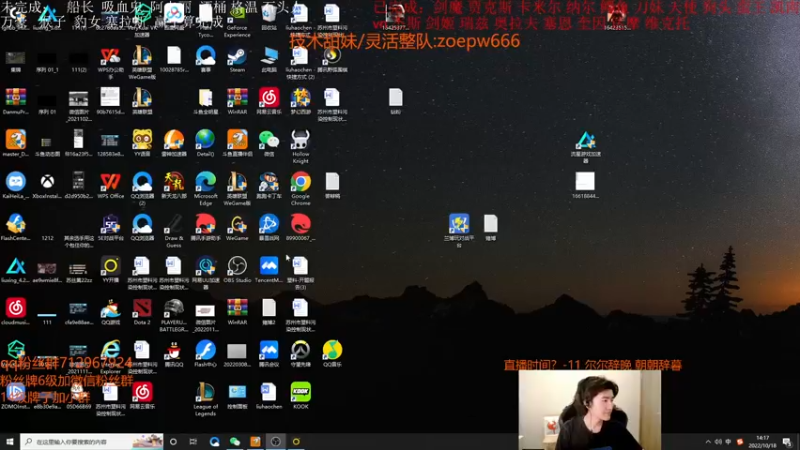Launch the 雷神加速器 shortcut
Screen dimensions: 800x450
(174, 143)
